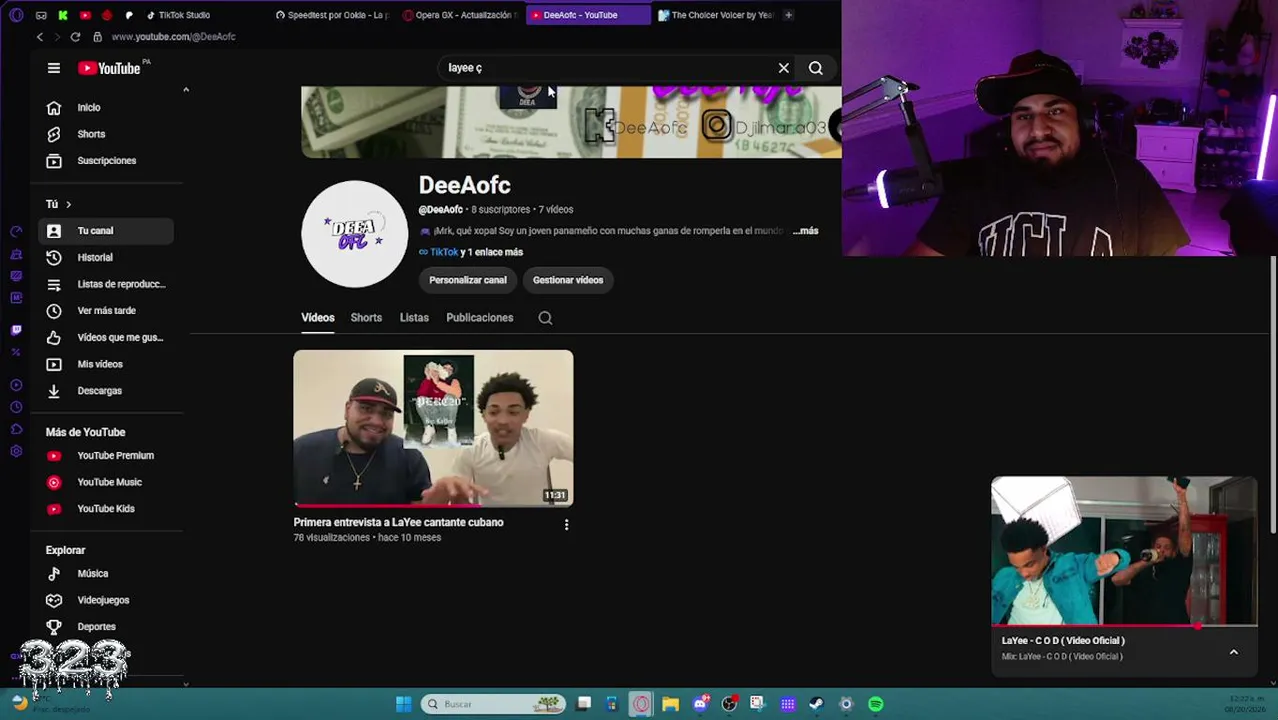This screenshot has width=1278, height=720.
Task: Click the DeeAofc channel avatar
Action: [355, 233]
